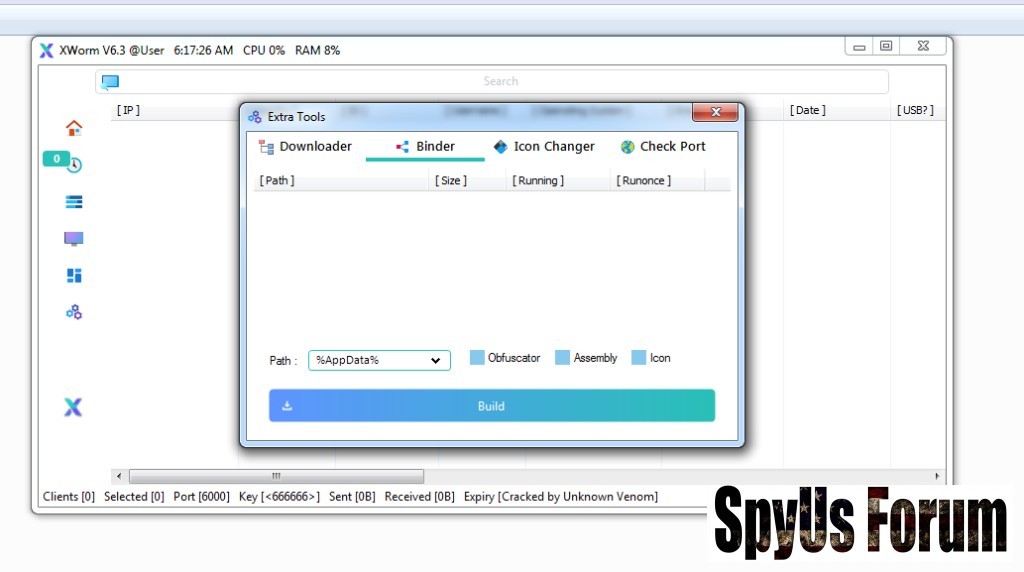This screenshot has height=572, width=1024.
Task: Open the Icon Changer tab
Action: pyautogui.click(x=544, y=147)
